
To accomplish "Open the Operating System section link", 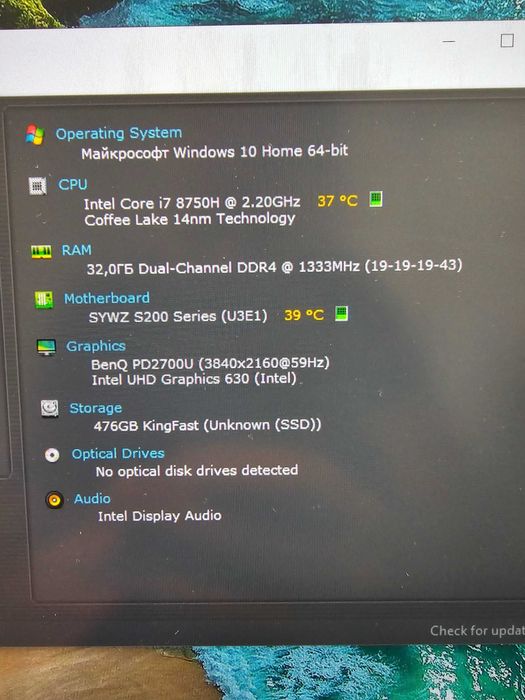I will (119, 133).
